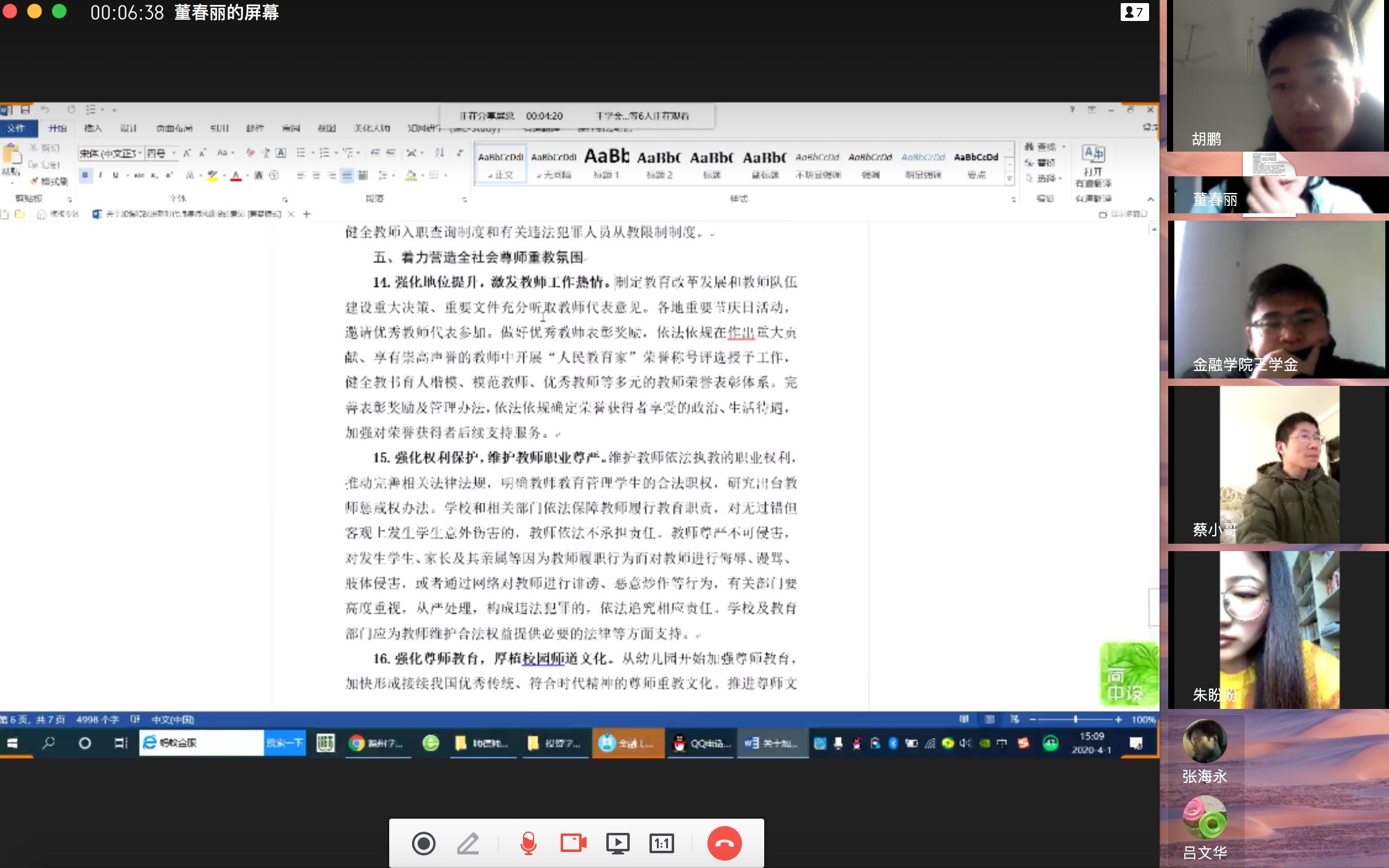Image resolution: width=1389 pixels, height=868 pixels.
Task: Set view to 1:1 original size
Action: coord(661,843)
